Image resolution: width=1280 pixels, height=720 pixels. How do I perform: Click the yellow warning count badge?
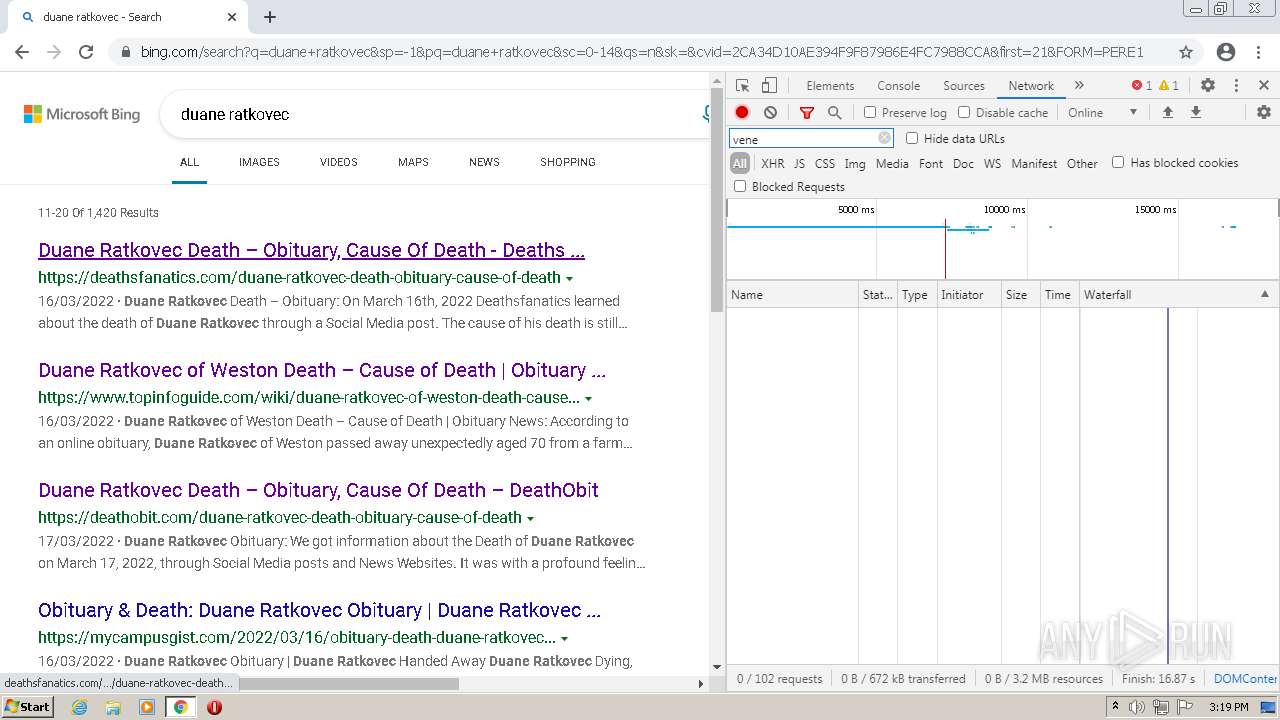click(x=1169, y=86)
